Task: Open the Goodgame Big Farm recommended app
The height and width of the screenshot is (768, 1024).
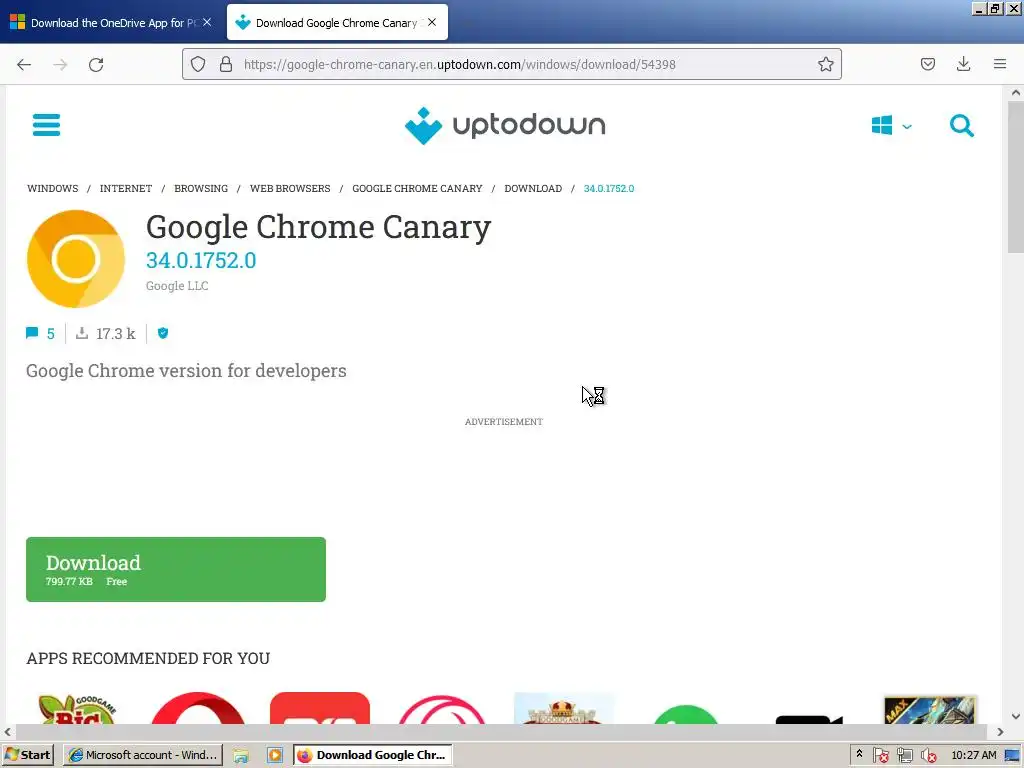Action: pyautogui.click(x=77, y=709)
